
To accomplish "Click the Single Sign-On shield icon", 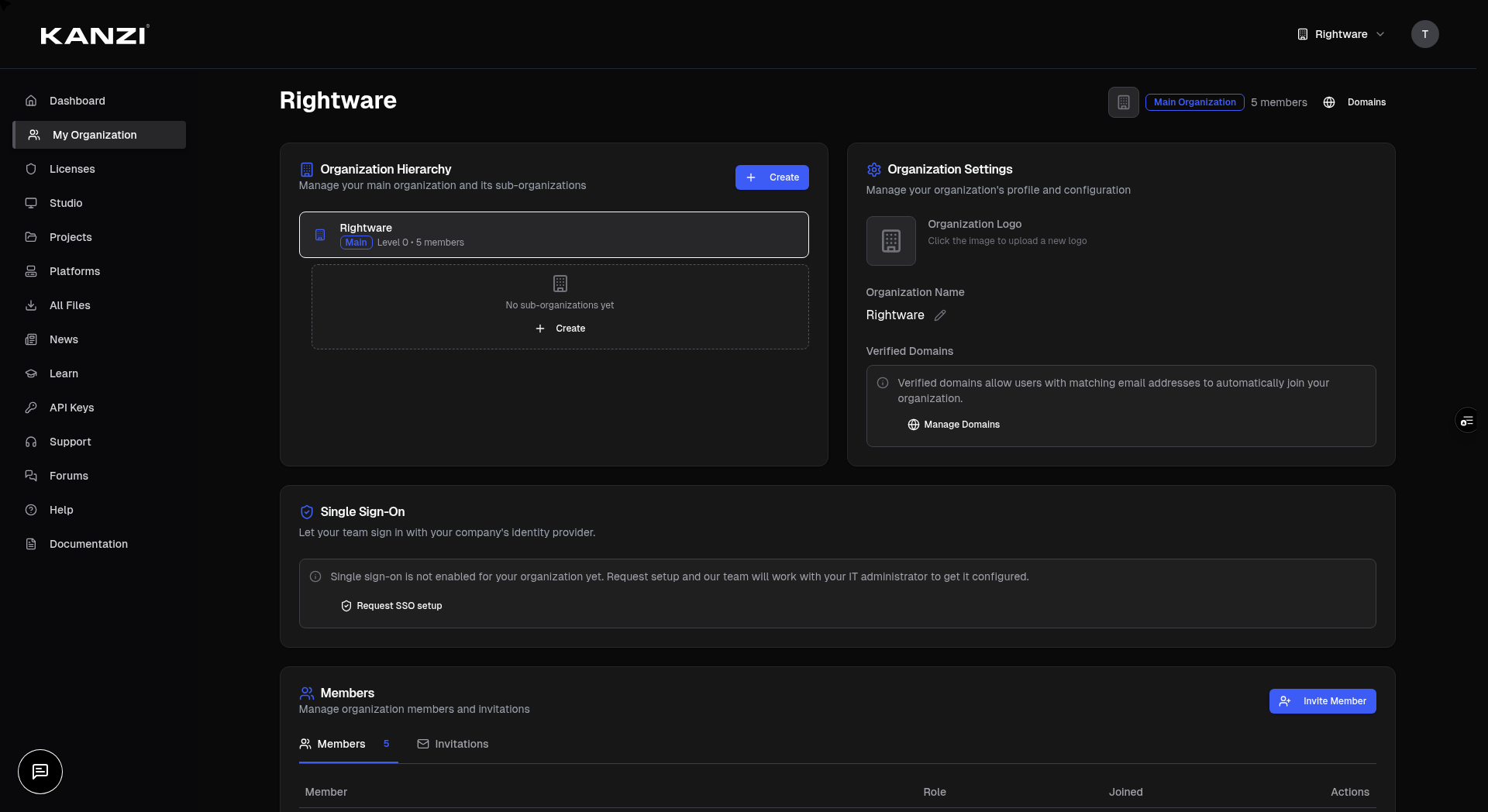I will [307, 512].
